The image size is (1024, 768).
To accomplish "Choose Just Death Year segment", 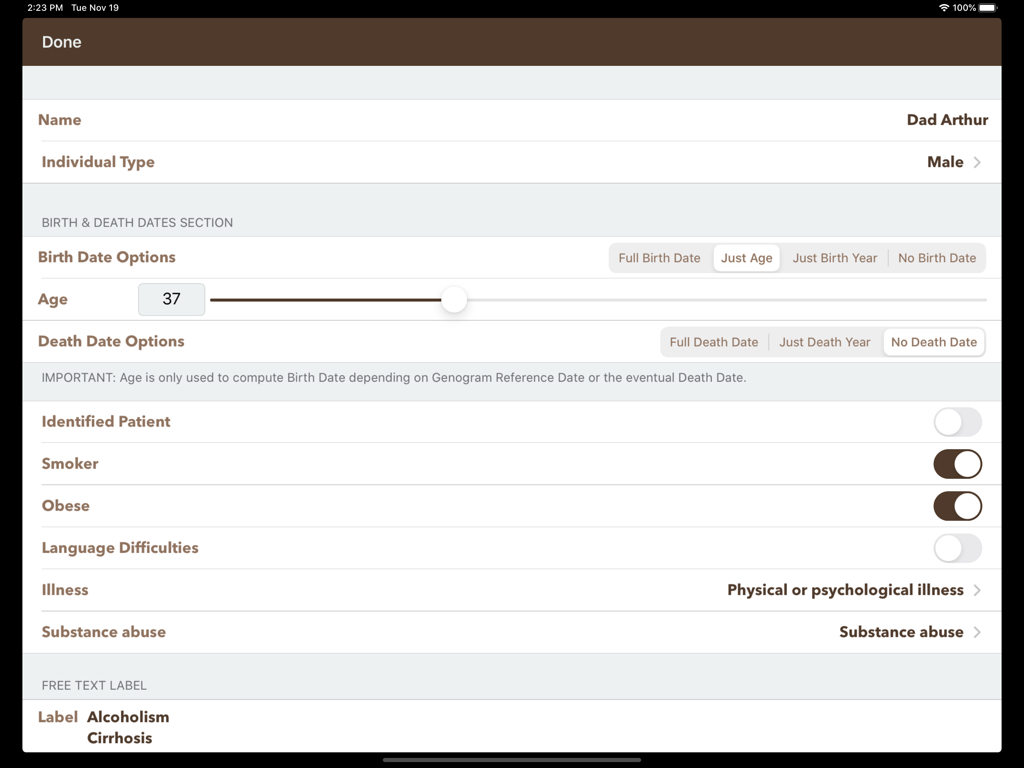I will (824, 342).
